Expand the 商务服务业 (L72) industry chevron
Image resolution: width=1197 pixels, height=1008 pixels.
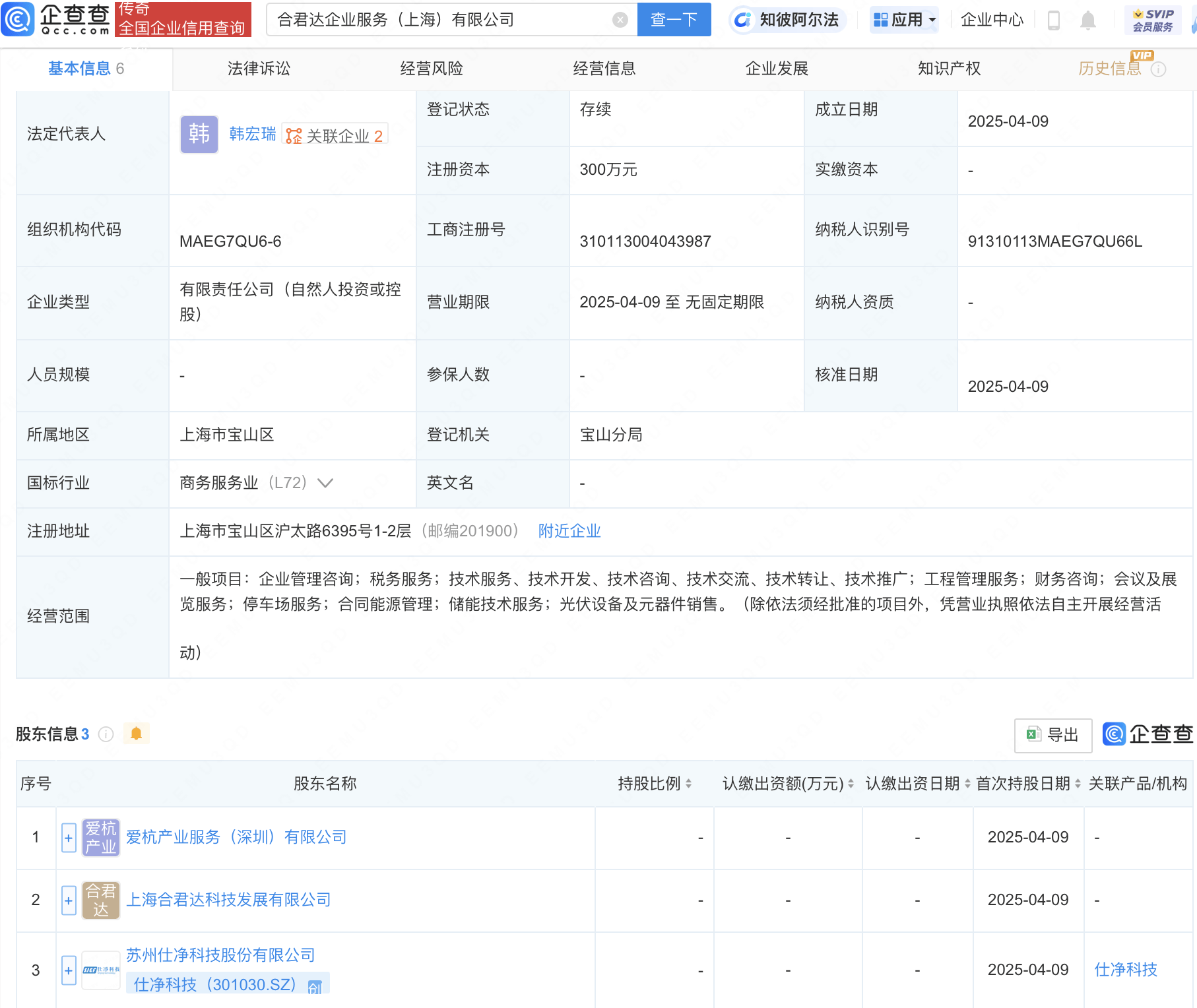[325, 483]
